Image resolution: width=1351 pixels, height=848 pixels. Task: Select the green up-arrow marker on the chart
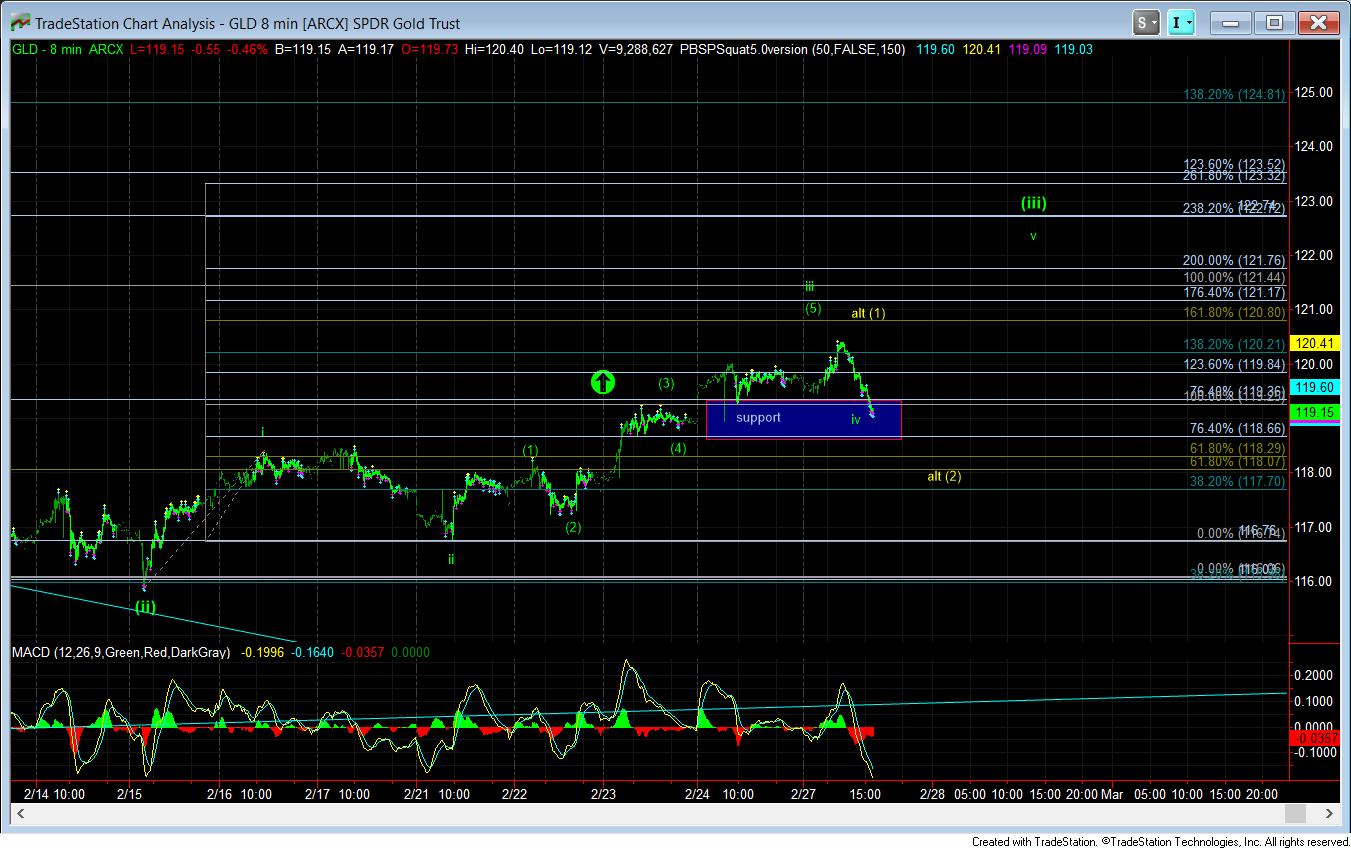[x=602, y=382]
